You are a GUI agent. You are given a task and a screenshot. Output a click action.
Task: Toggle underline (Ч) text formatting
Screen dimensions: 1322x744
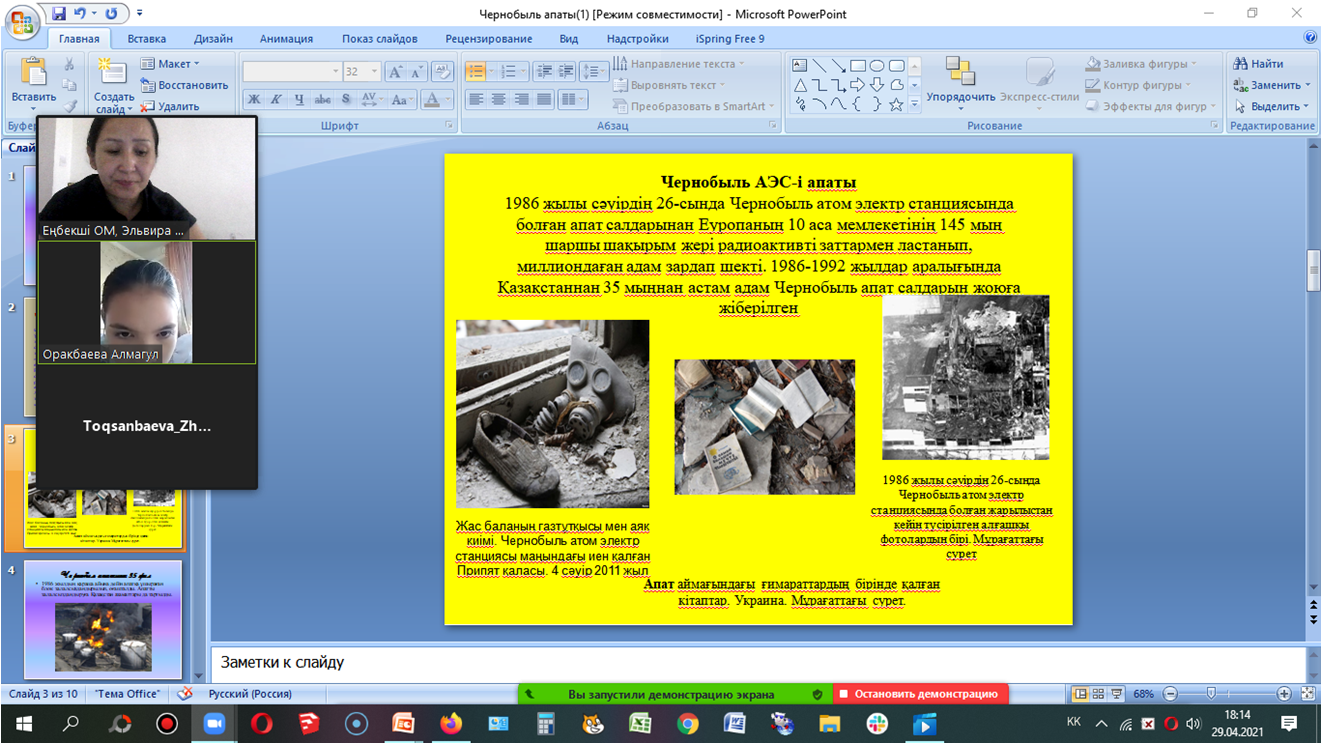pos(299,100)
